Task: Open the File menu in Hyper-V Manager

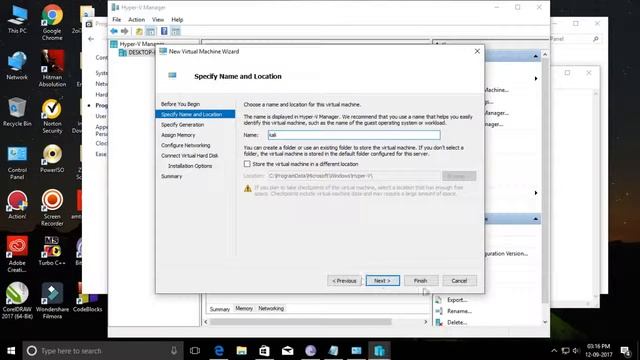Action: (x=116, y=19)
